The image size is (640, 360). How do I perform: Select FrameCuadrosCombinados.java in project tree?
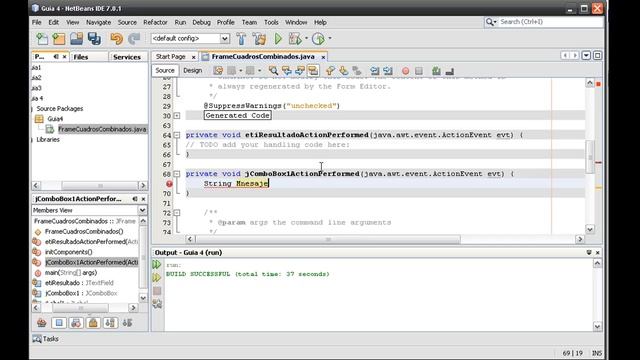coord(102,129)
